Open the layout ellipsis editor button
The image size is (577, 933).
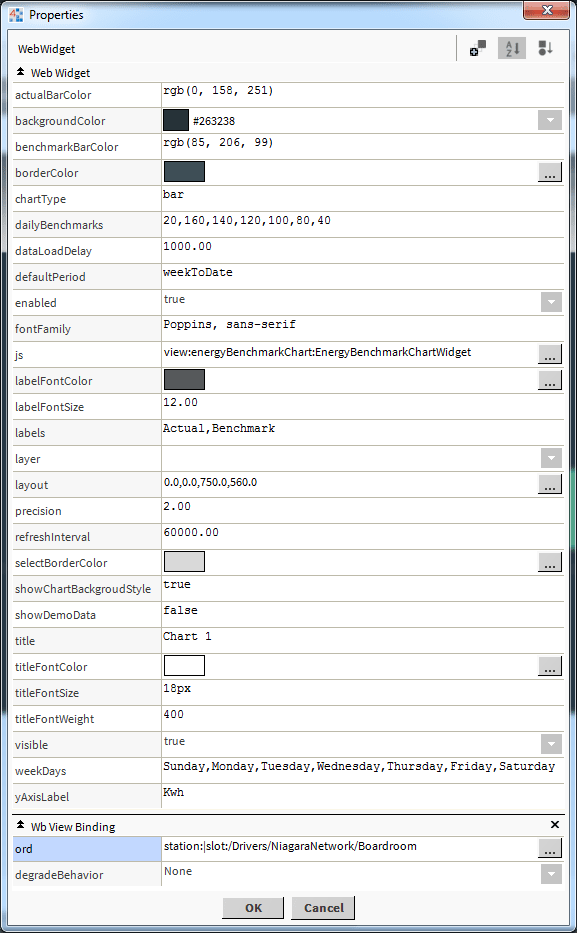point(550,484)
